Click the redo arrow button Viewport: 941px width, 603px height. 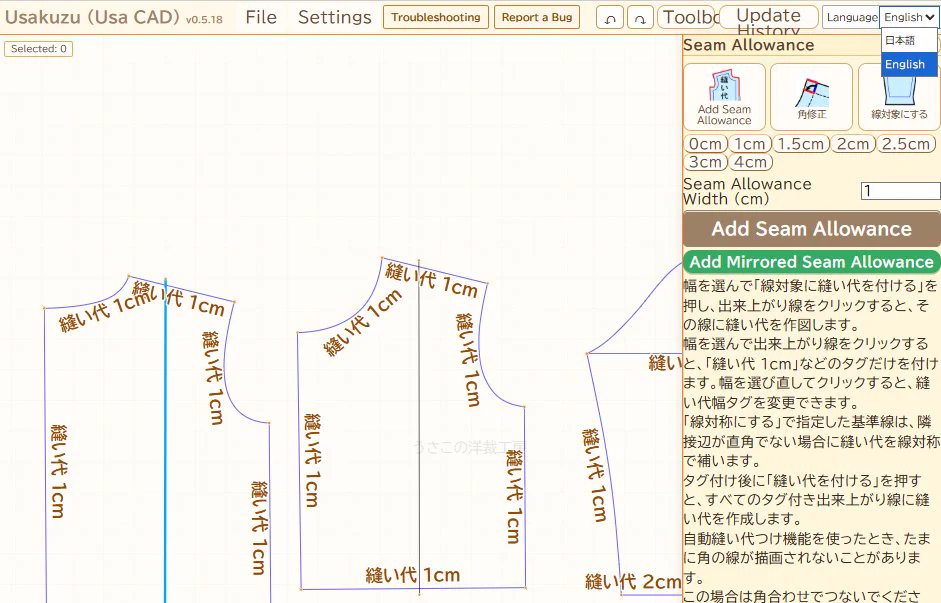pyautogui.click(x=640, y=18)
